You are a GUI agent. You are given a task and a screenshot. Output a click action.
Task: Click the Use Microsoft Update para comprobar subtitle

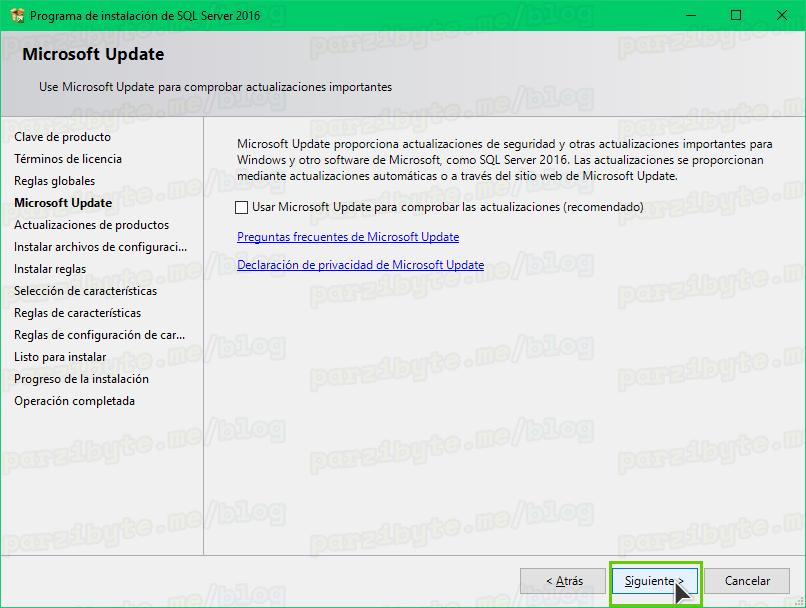coord(215,87)
